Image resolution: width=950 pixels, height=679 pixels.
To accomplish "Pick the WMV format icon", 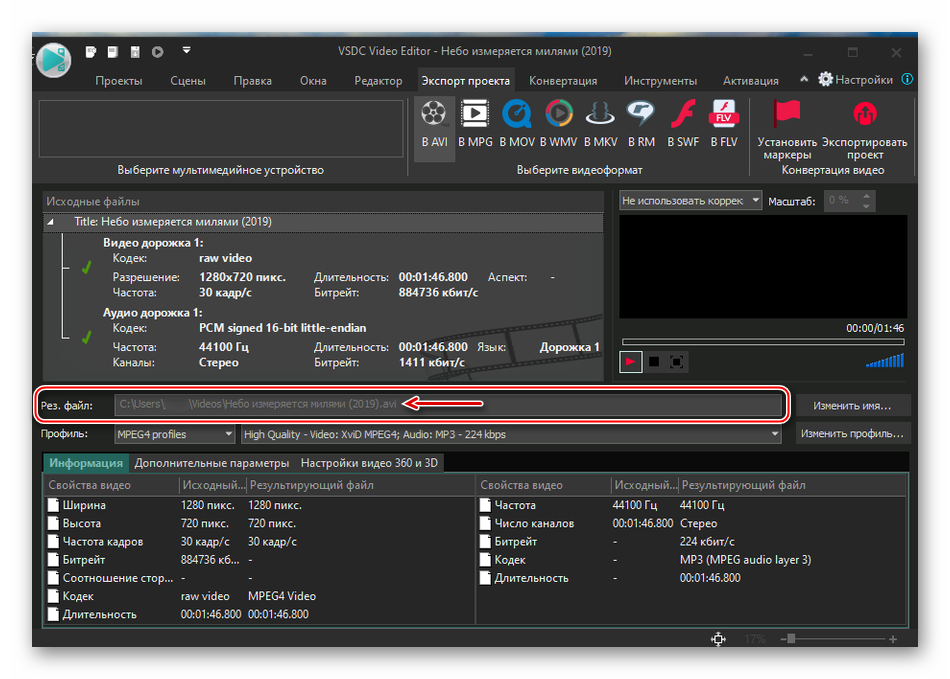I will point(558,124).
